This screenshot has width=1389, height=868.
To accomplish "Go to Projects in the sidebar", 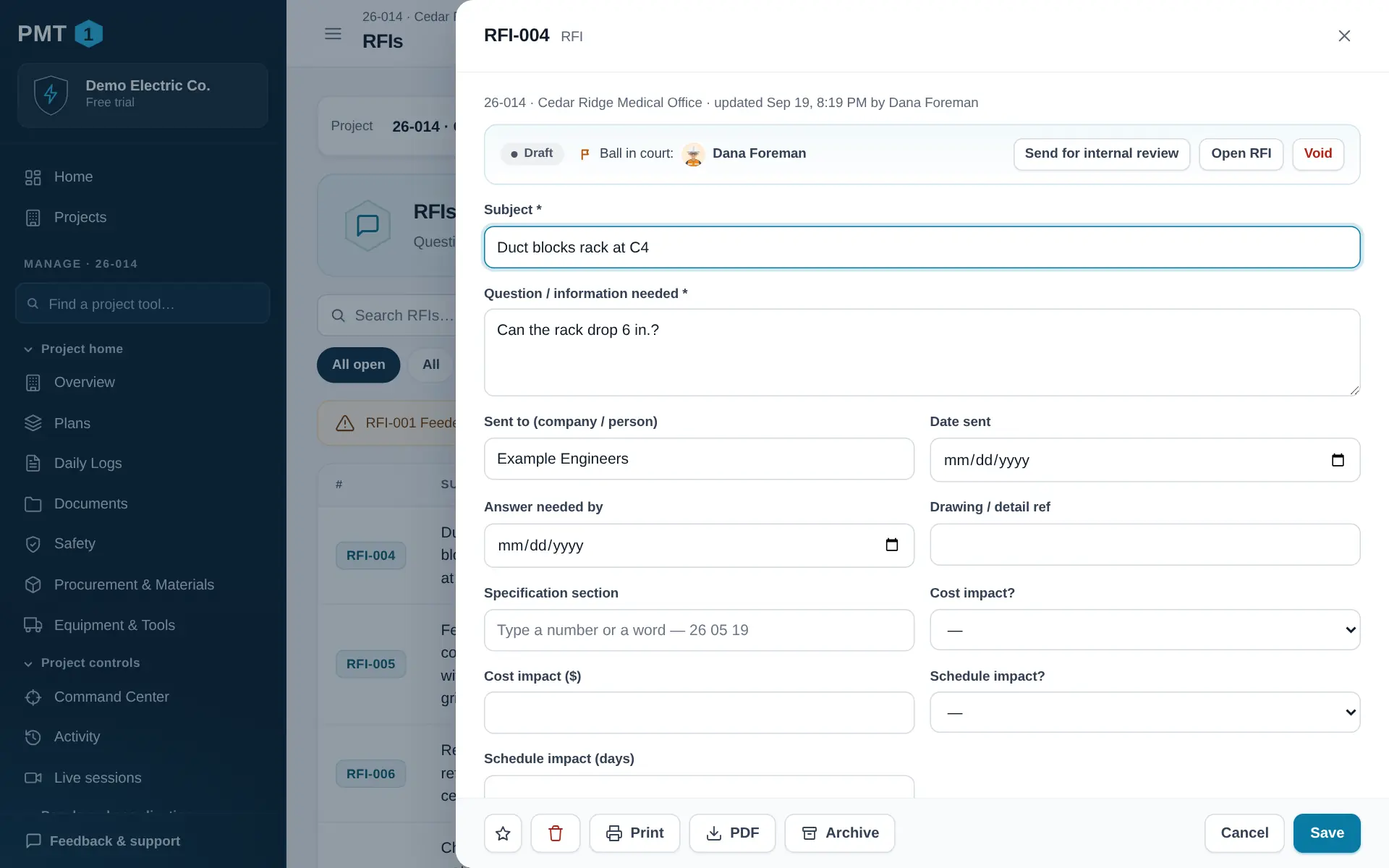I will (x=143, y=218).
